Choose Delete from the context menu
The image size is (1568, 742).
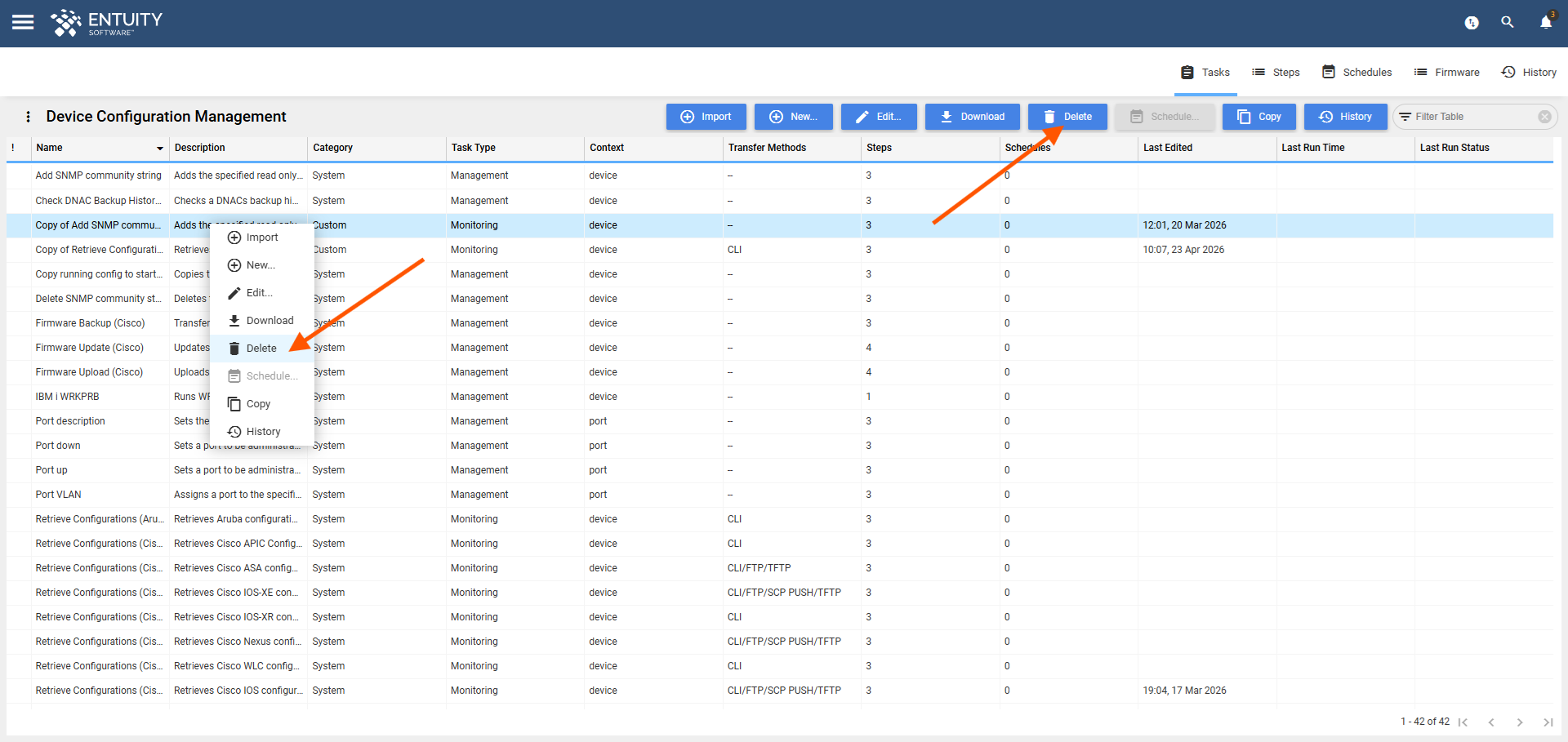[262, 349]
